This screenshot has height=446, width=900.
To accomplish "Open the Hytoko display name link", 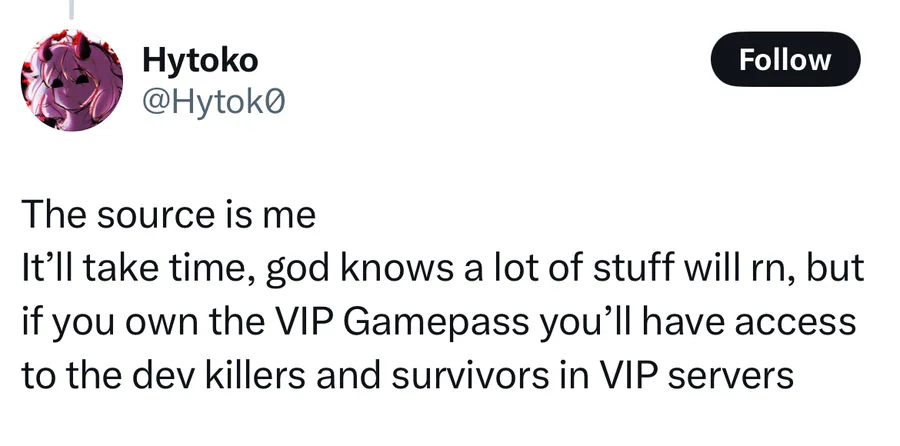I will (x=200, y=60).
